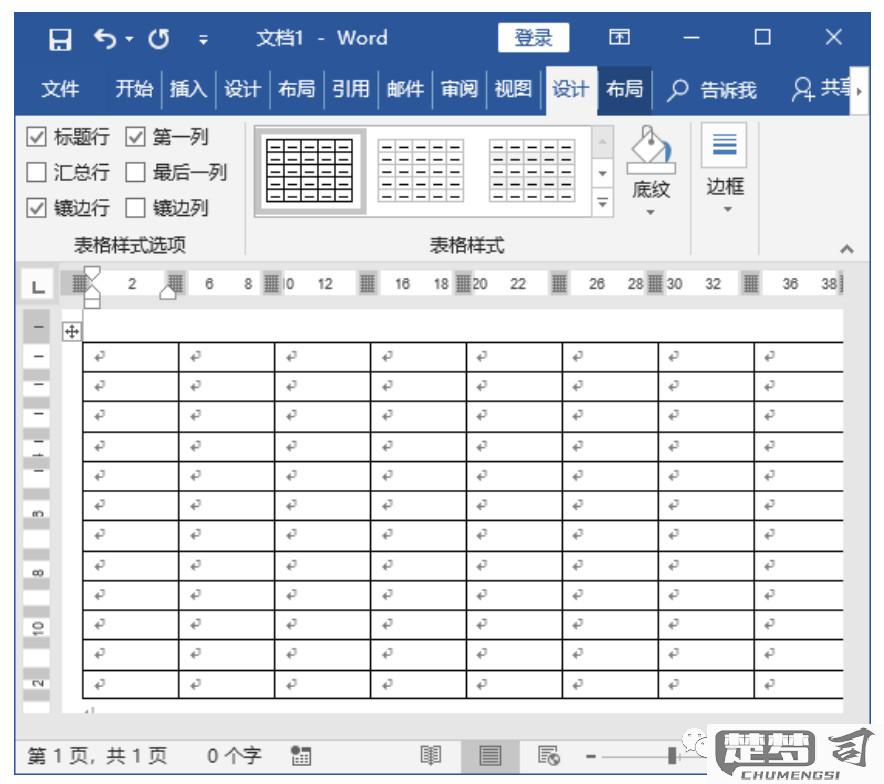Switch to the 插入 tab

pos(188,89)
